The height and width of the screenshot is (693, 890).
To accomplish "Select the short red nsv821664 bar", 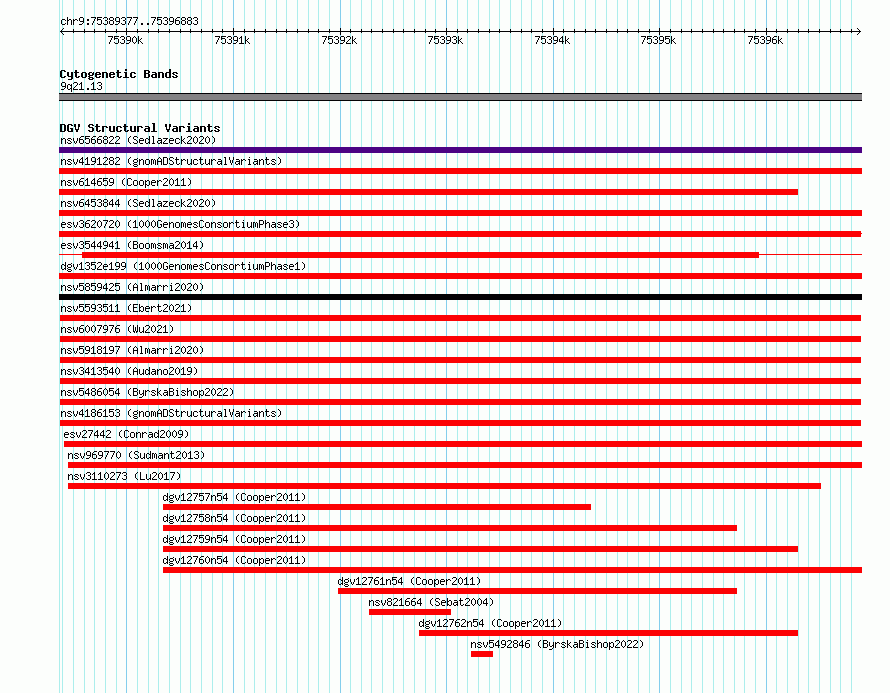I will coord(410,612).
